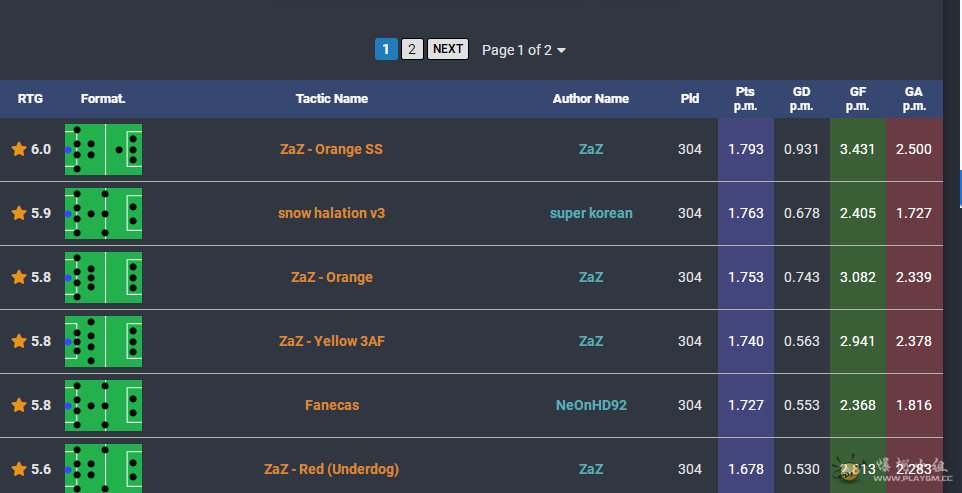Image resolution: width=962 pixels, height=493 pixels.
Task: Expand the Page 1 of 2 dropdown
Action: (x=523, y=50)
